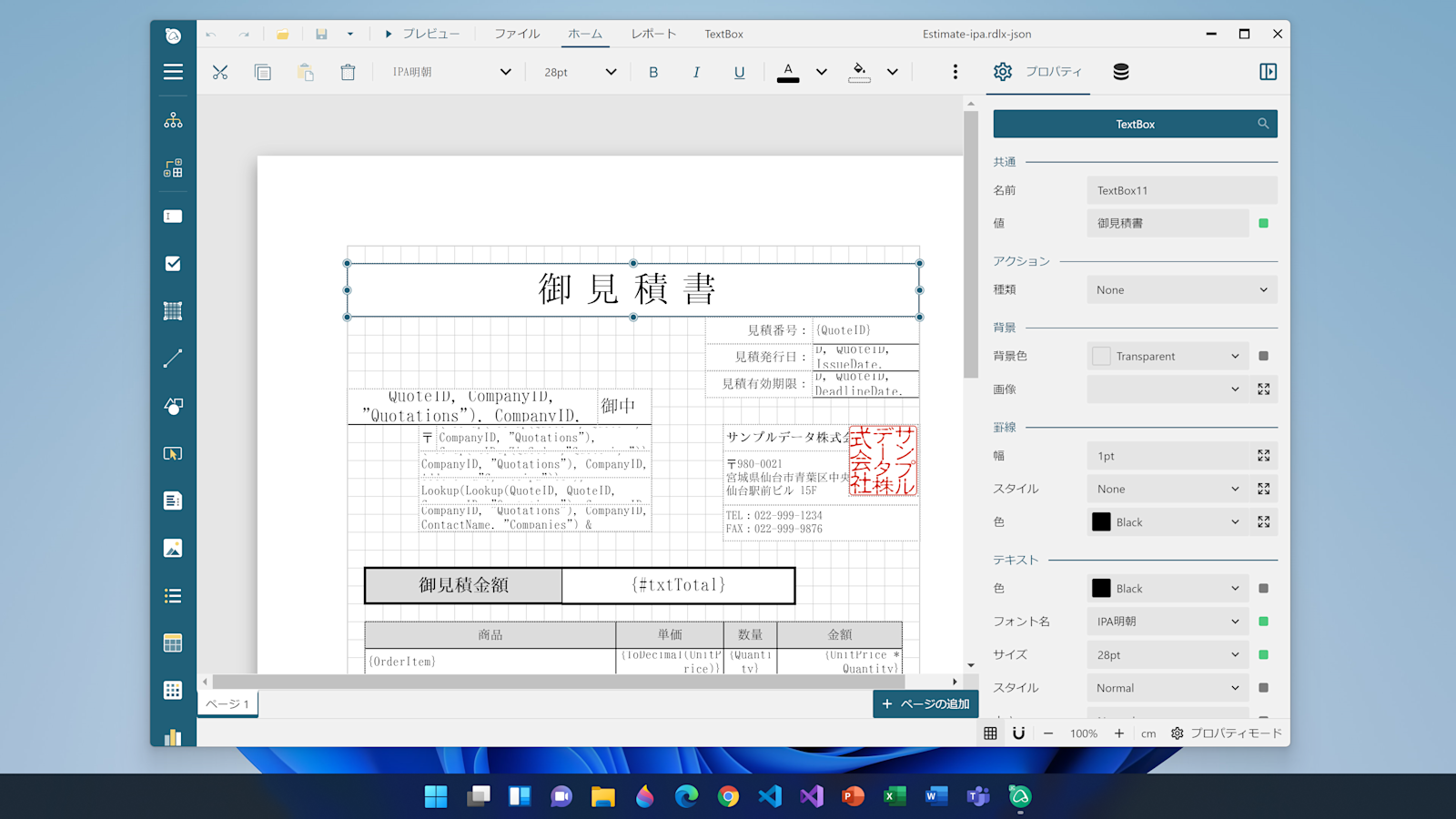
Task: Switch to the レポート tab
Action: click(653, 34)
